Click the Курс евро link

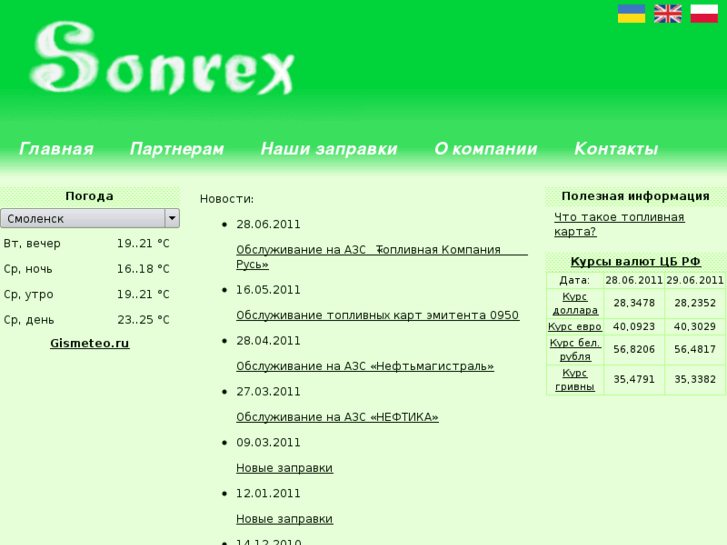coord(575,327)
